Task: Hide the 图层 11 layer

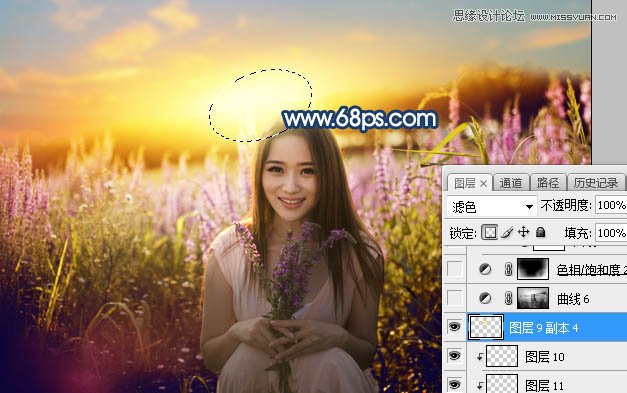Action: [454, 384]
